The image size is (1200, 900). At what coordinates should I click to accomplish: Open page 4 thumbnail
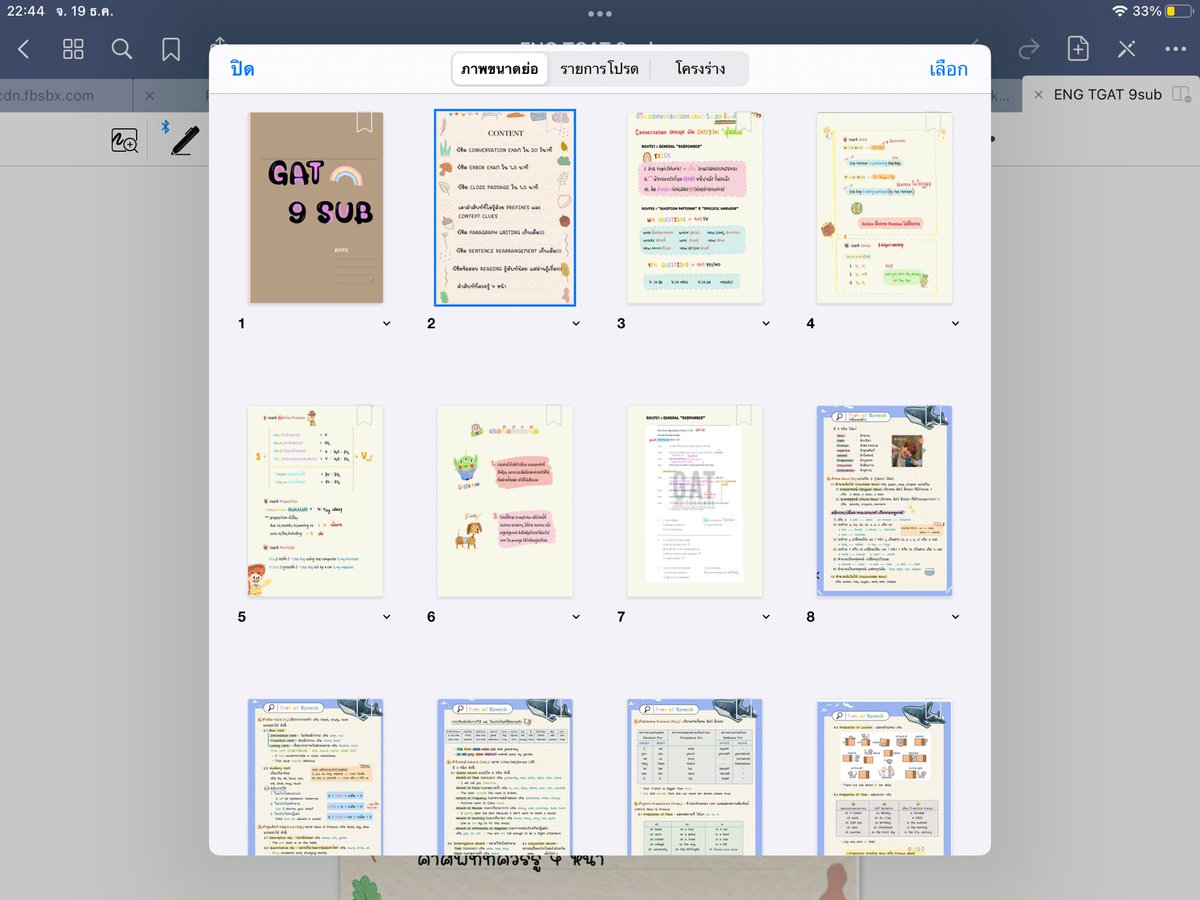(x=885, y=207)
